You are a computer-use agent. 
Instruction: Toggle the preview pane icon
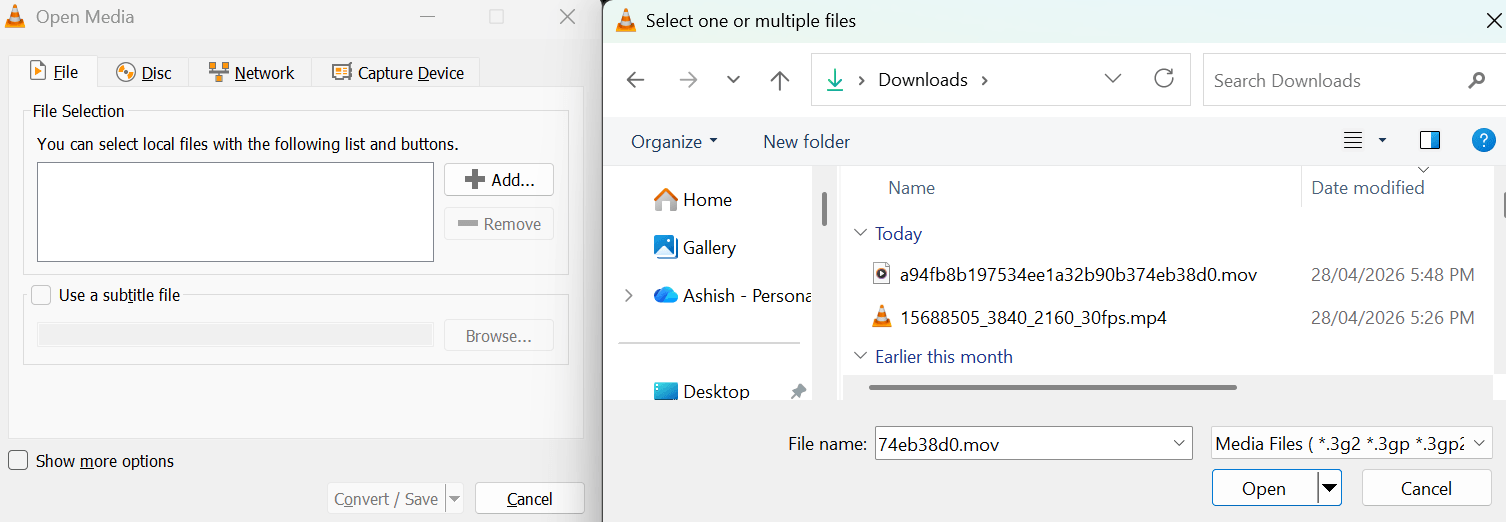click(1430, 140)
